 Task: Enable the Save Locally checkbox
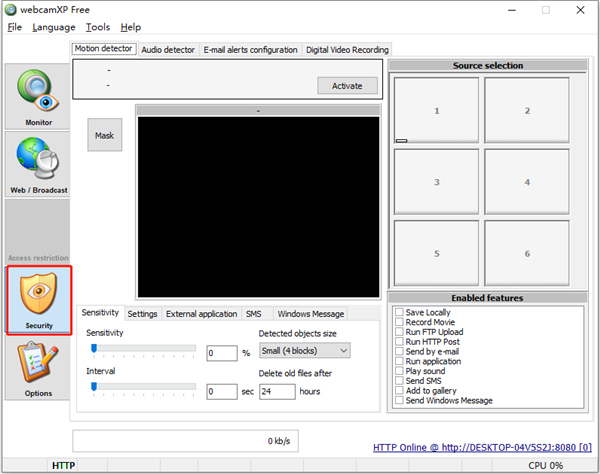[x=400, y=313]
